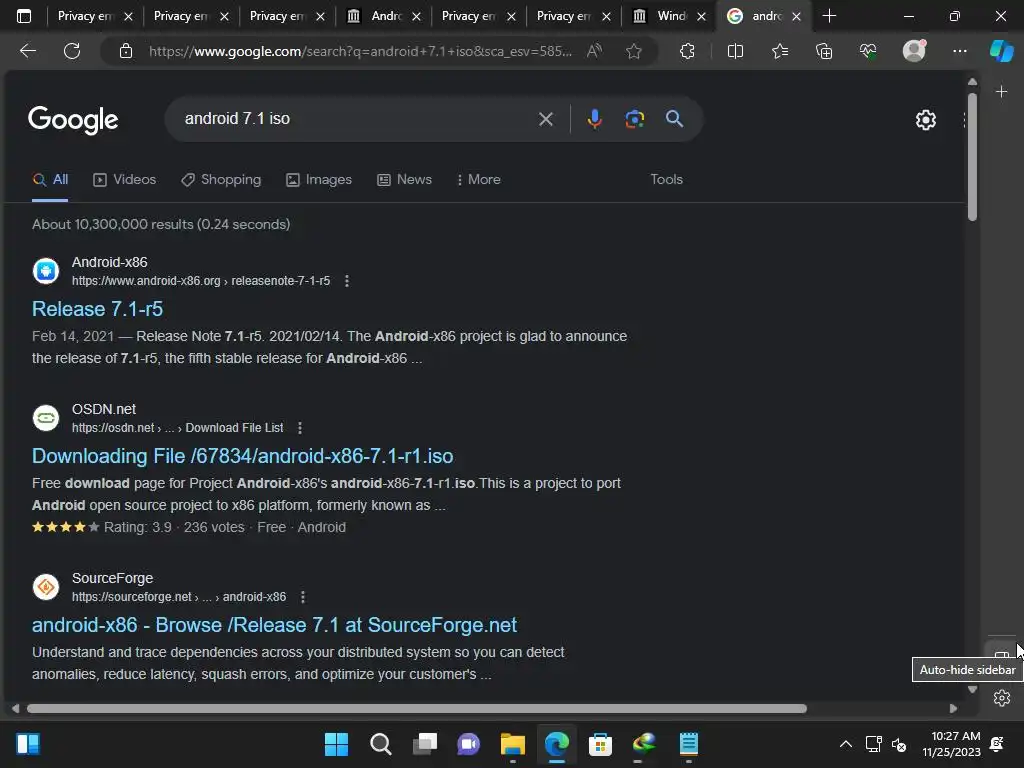Click the Google logo

coord(73,120)
